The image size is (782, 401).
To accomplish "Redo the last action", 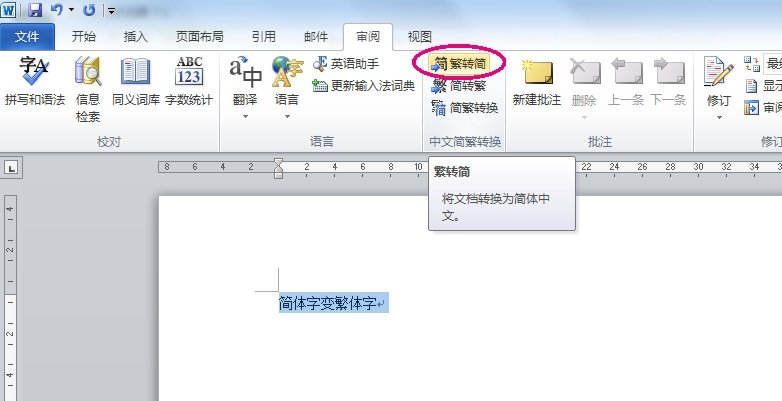I will point(89,9).
